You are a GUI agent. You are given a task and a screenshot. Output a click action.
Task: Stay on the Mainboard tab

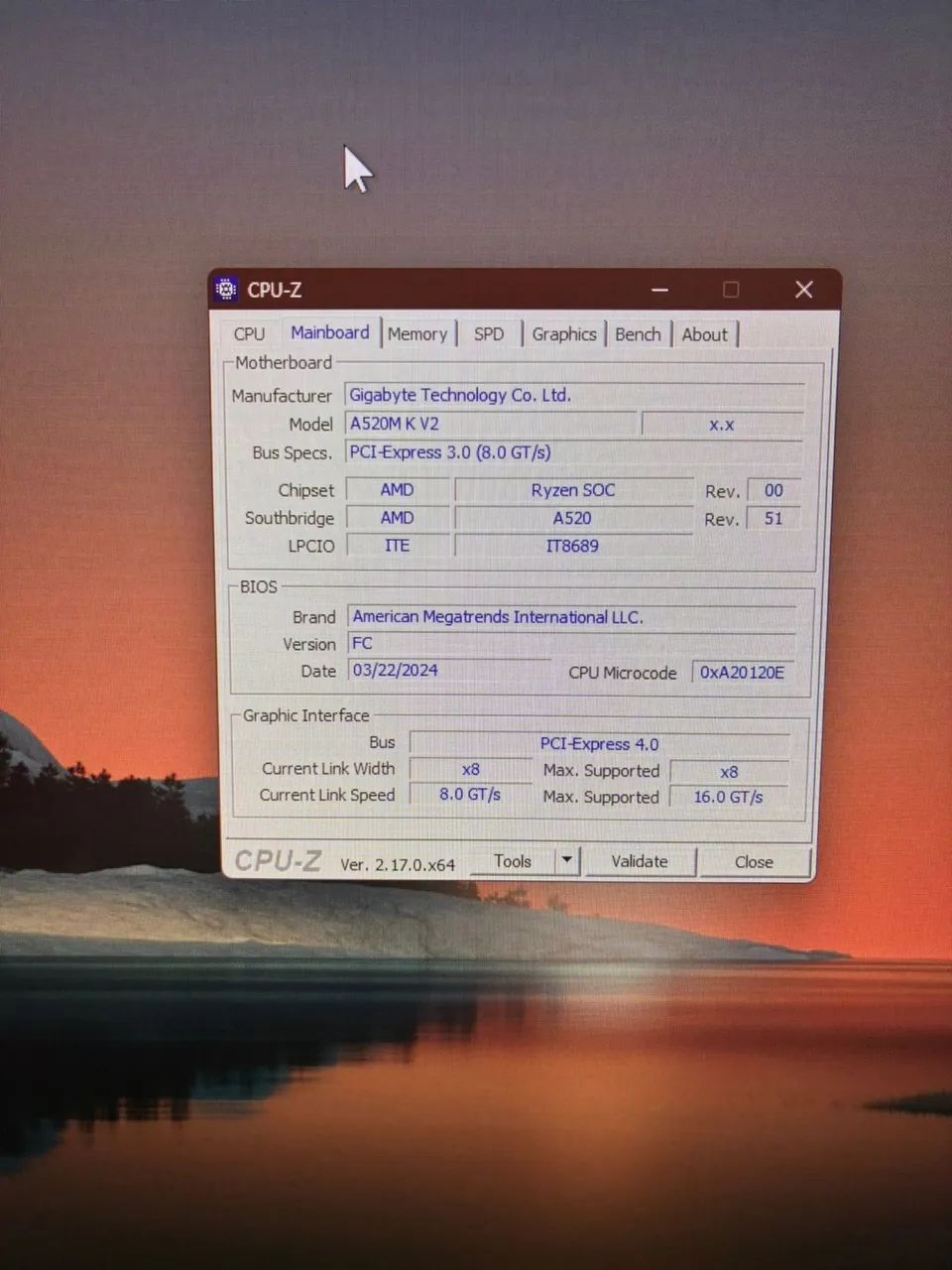pos(329,332)
